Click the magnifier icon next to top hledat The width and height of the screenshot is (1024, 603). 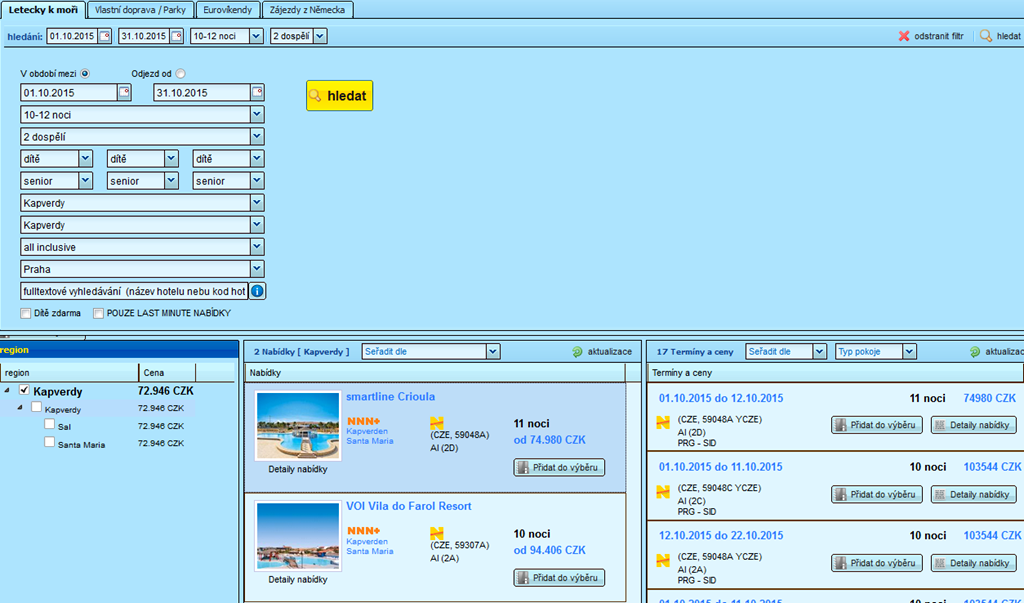[985, 37]
